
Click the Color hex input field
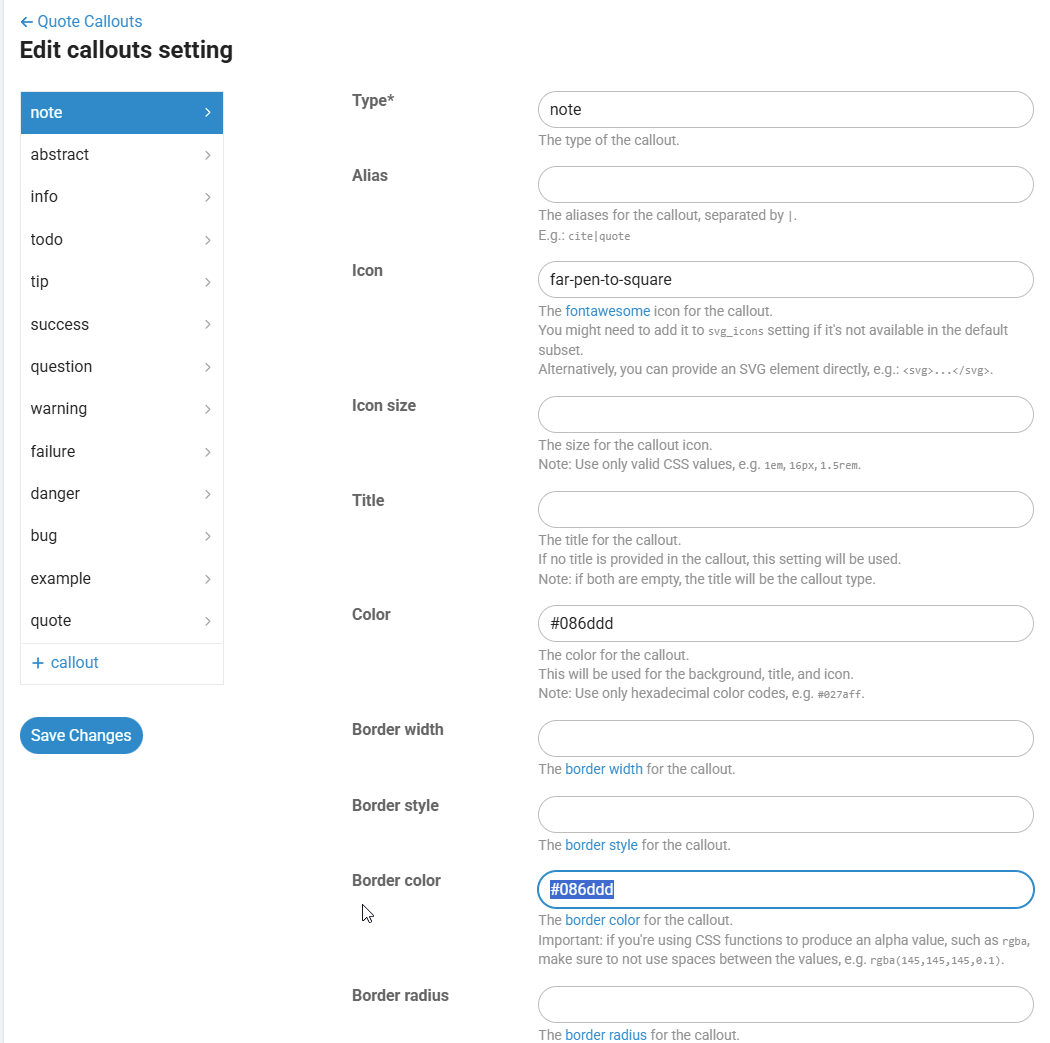(x=785, y=624)
